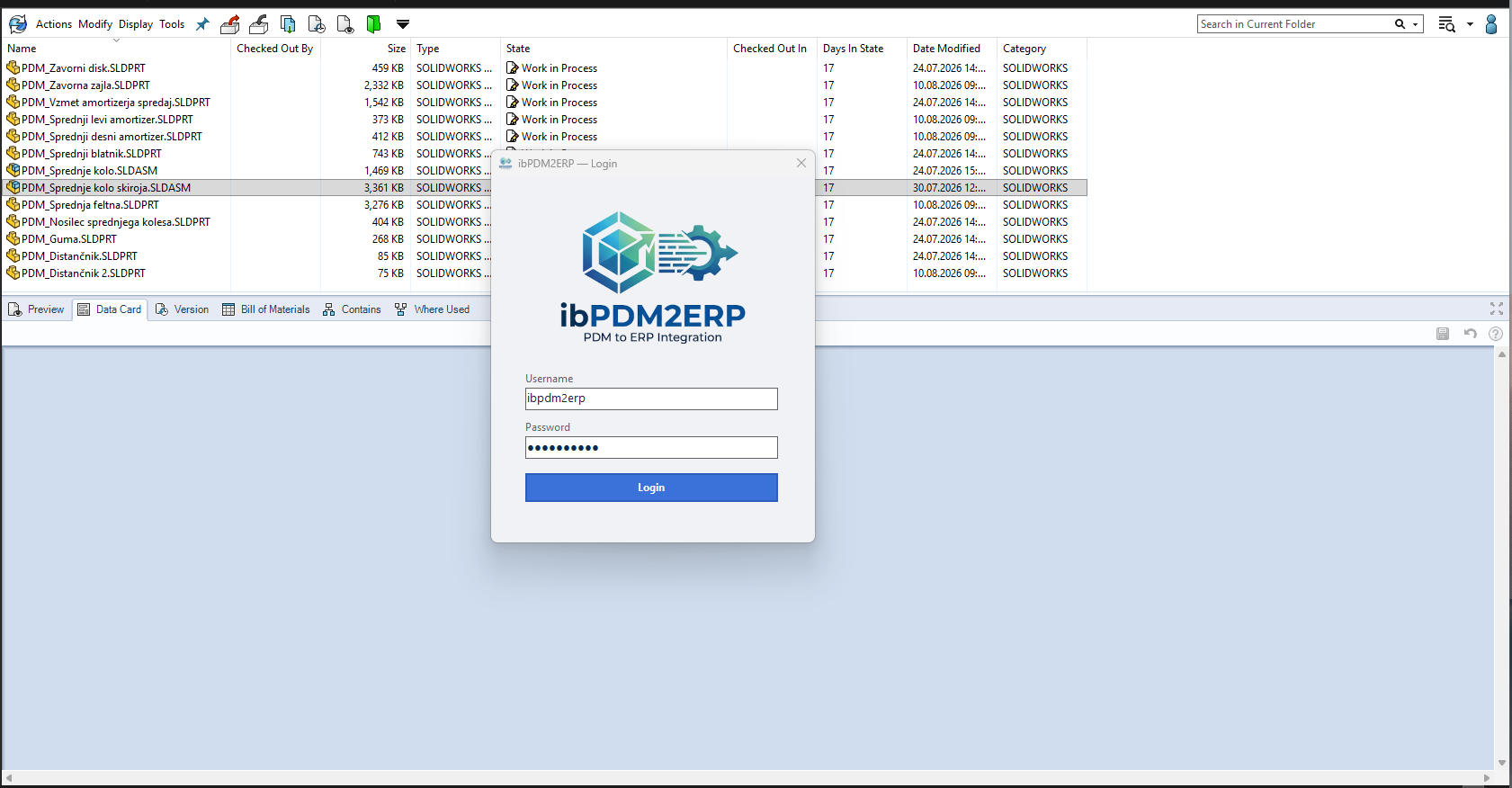Sort by Date Modified column header
Image resolution: width=1512 pixels, height=788 pixels.
point(952,49)
